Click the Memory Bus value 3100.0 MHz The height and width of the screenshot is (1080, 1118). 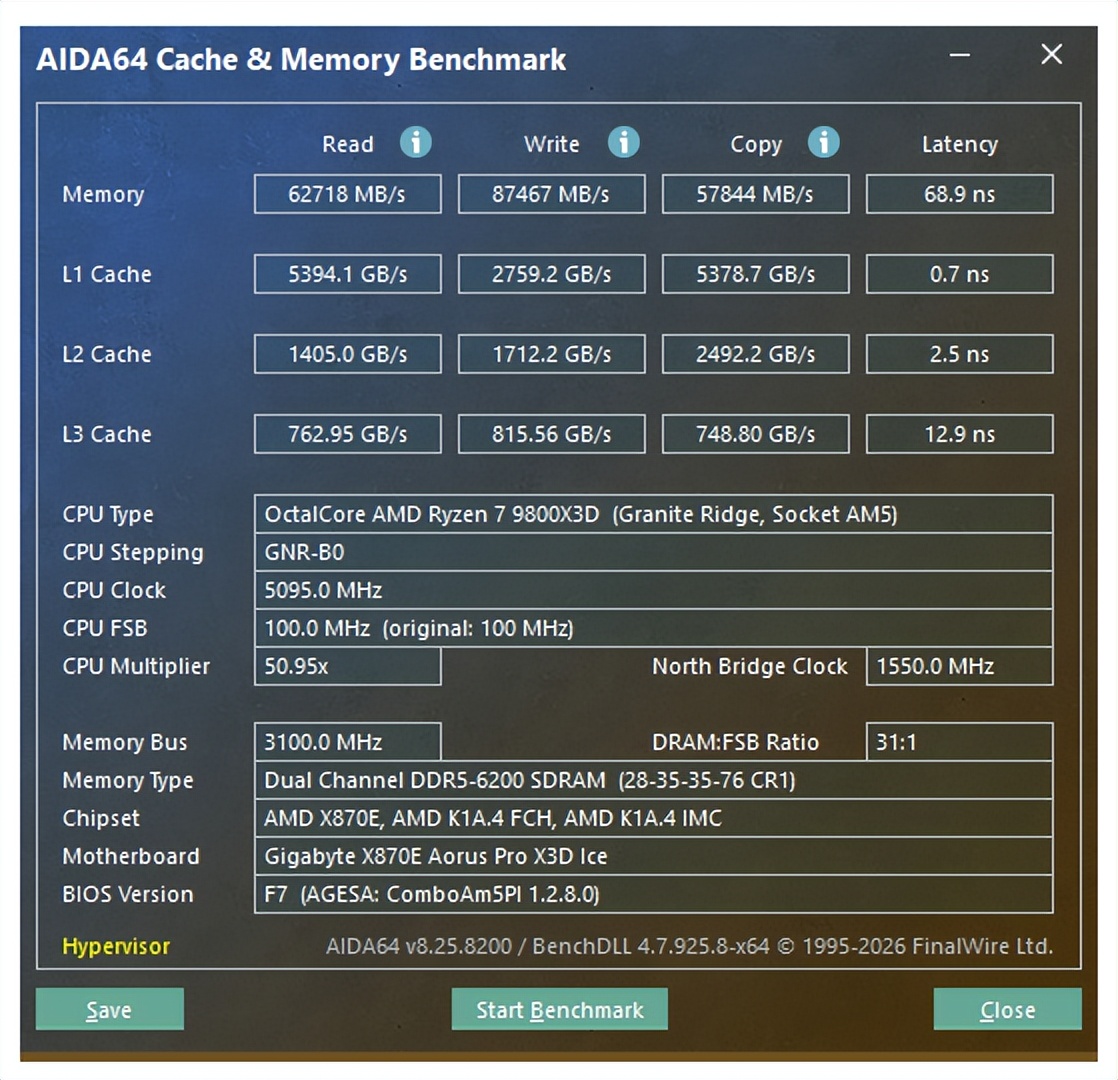pos(347,742)
